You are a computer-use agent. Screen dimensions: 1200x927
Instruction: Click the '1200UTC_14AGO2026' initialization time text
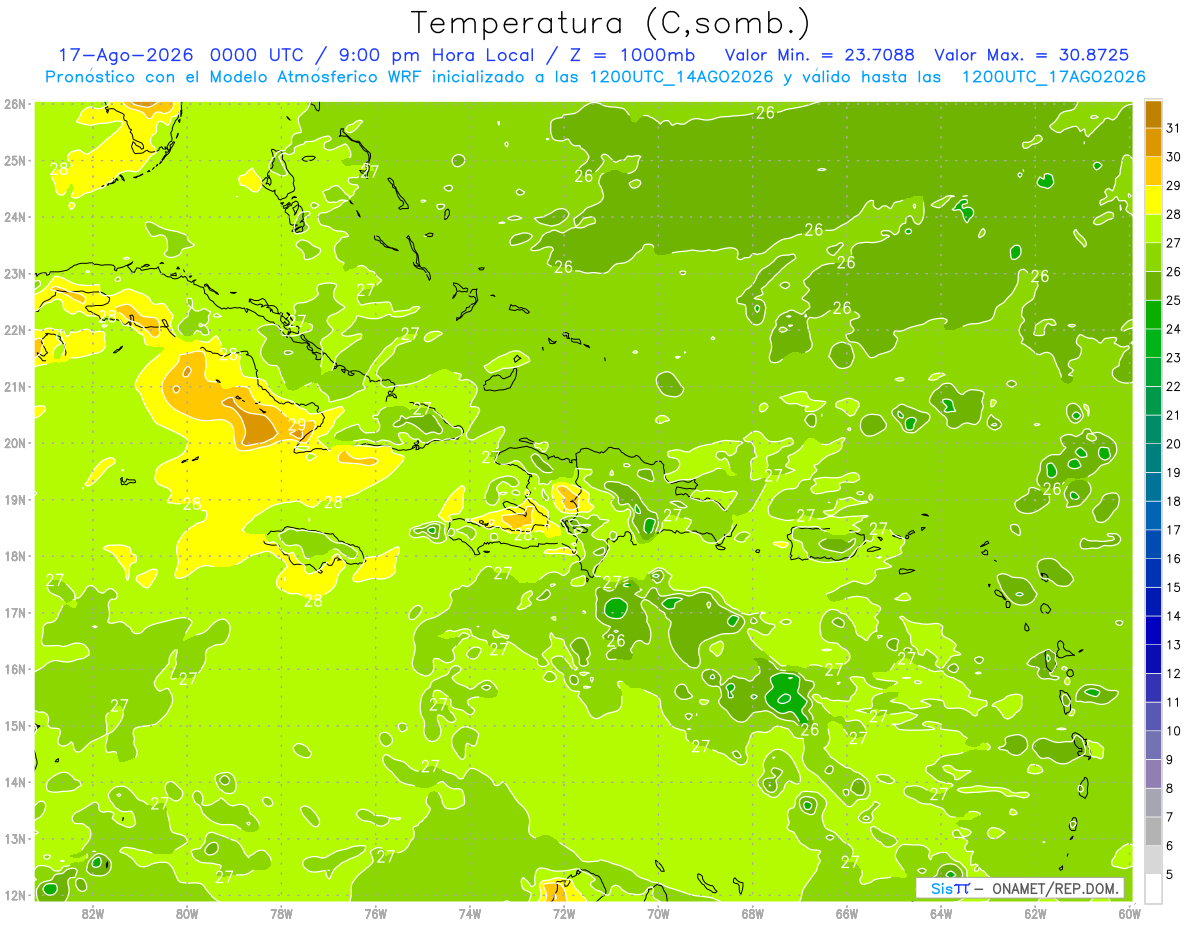tap(679, 77)
